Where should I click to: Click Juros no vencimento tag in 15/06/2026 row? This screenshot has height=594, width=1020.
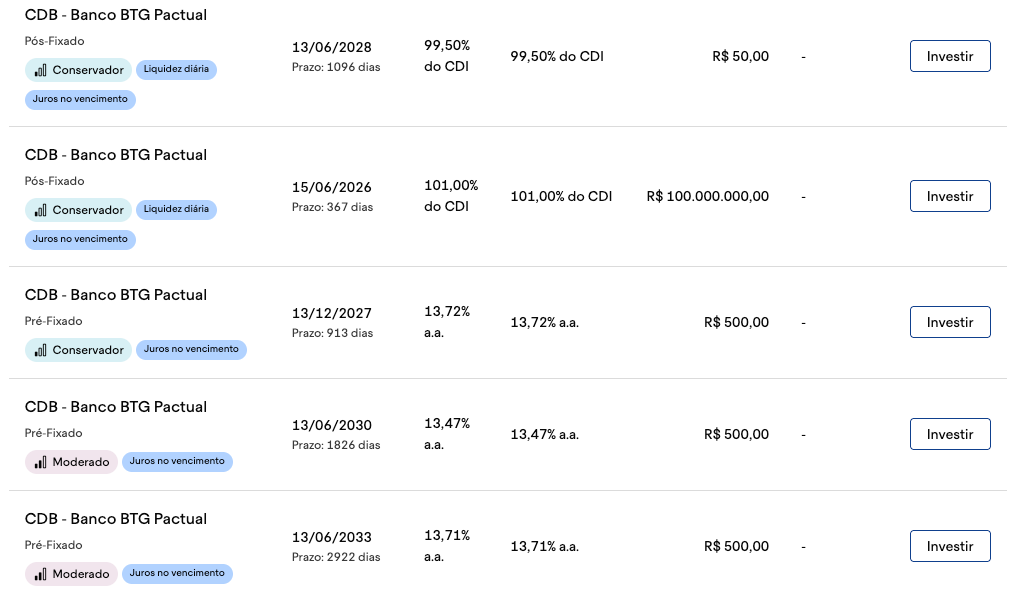80,239
